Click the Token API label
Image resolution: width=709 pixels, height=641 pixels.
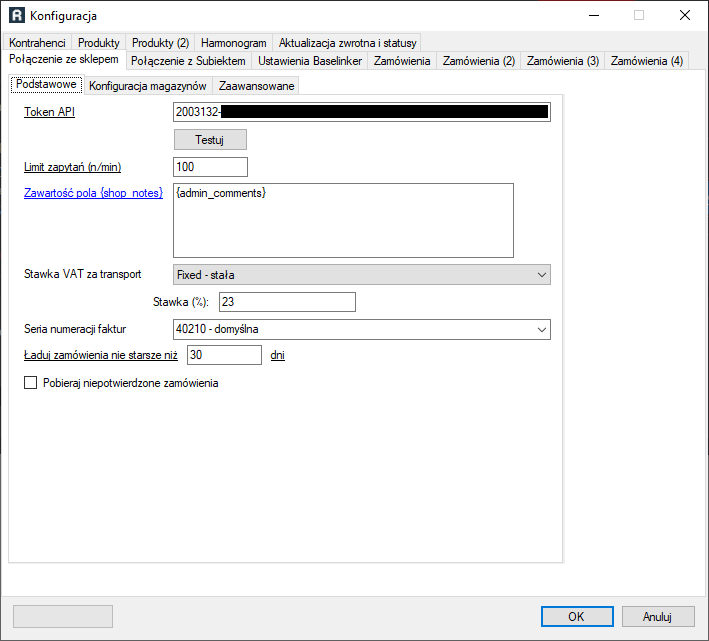(49, 112)
